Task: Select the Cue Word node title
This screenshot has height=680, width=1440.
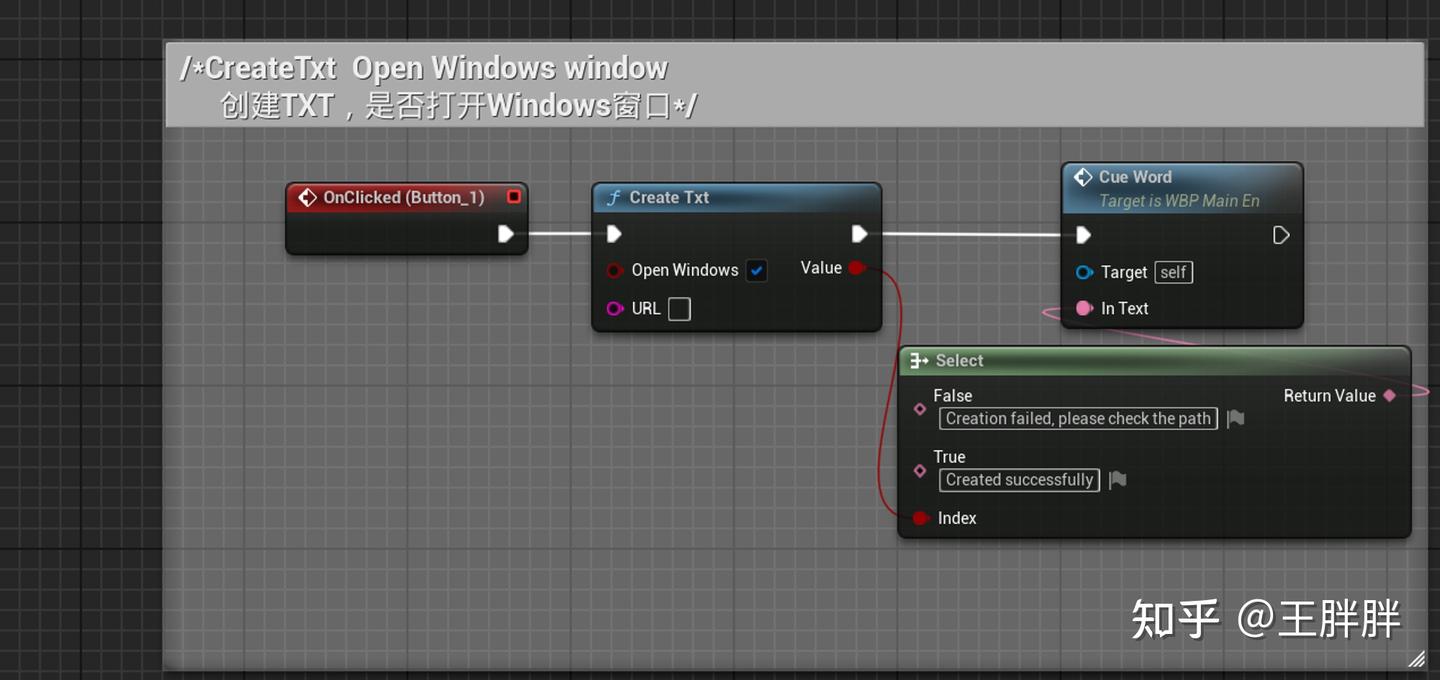Action: click(1135, 177)
